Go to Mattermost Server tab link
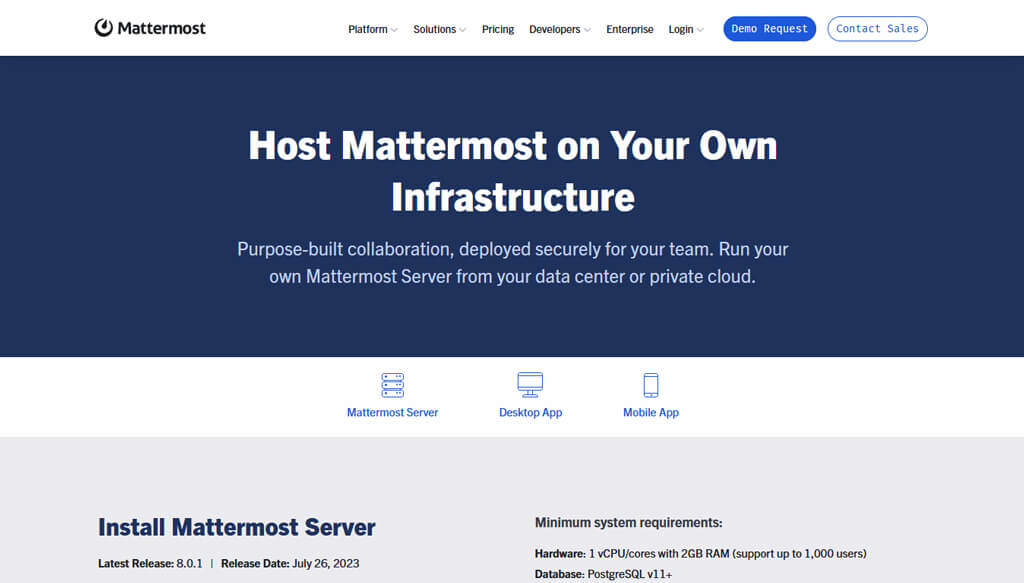 tap(392, 412)
